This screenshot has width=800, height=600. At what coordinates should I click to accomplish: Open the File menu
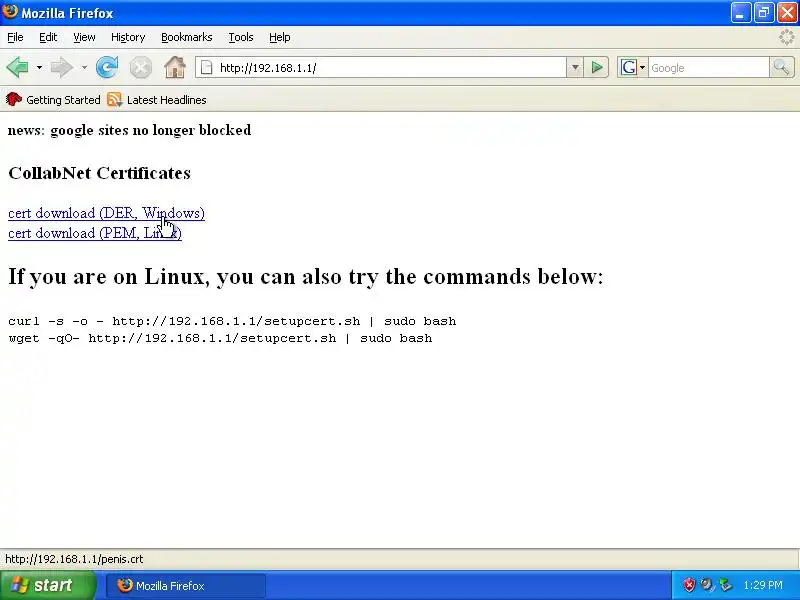click(x=15, y=37)
